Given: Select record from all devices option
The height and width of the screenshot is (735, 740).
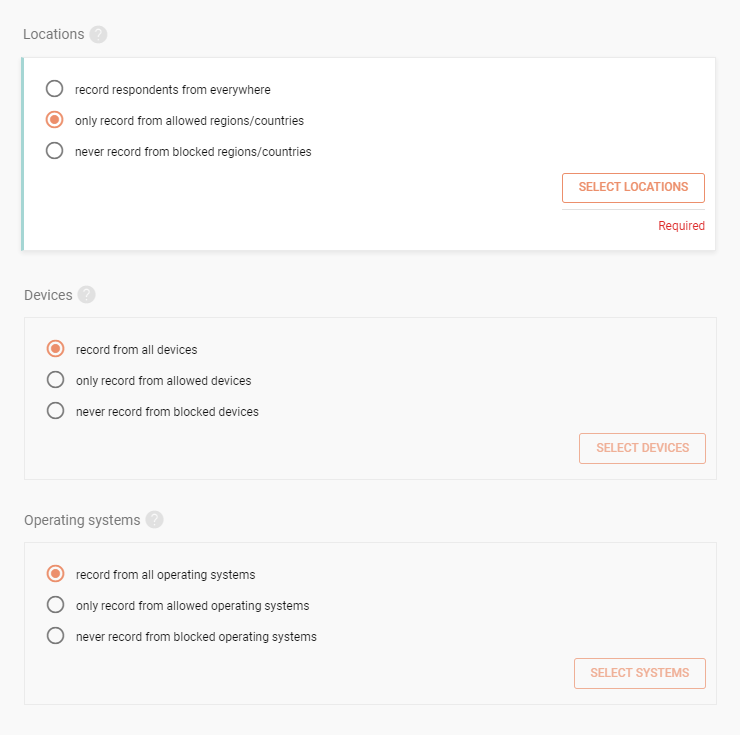Looking at the screenshot, I should (x=55, y=349).
